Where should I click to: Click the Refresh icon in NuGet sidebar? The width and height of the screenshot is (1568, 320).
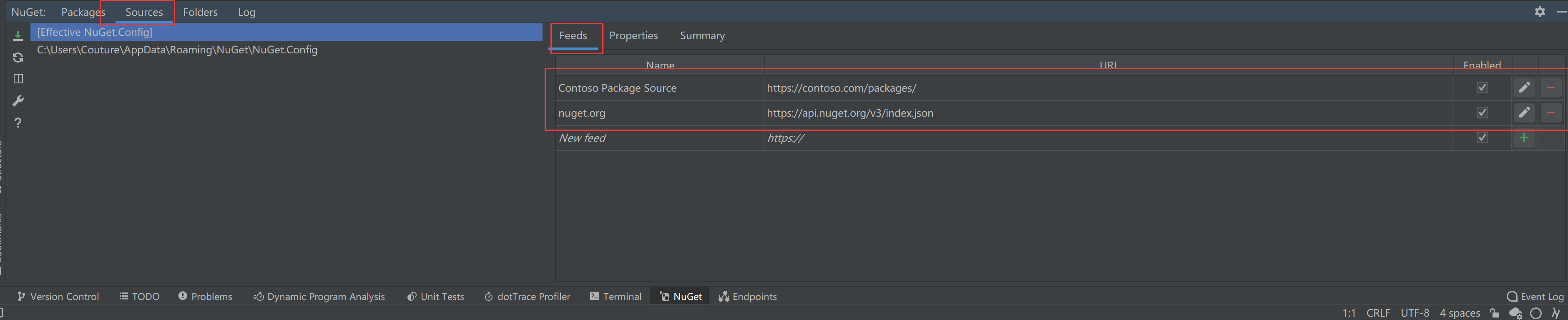point(18,57)
